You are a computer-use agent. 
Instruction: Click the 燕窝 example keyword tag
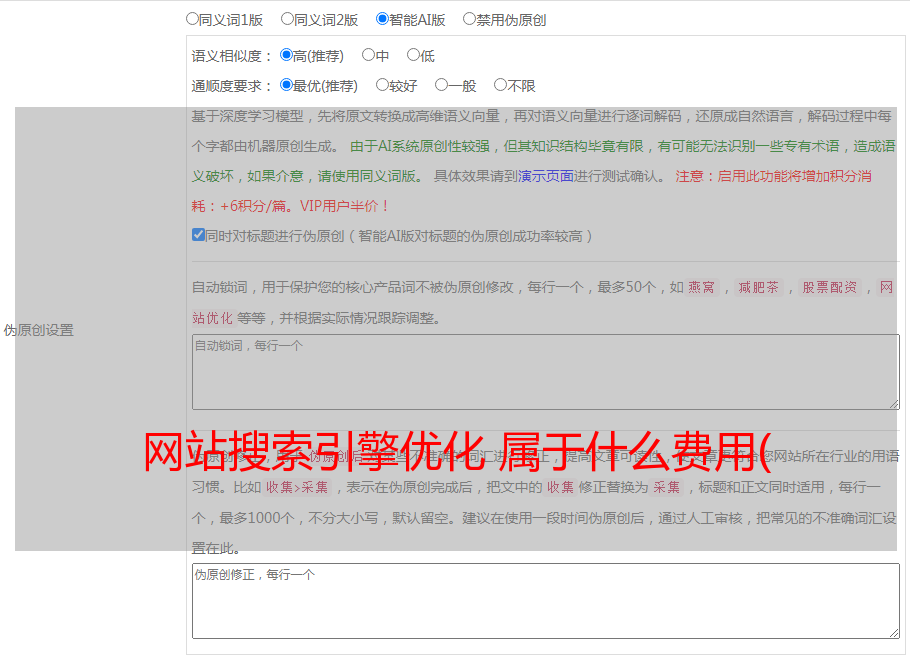pyautogui.click(x=701, y=288)
